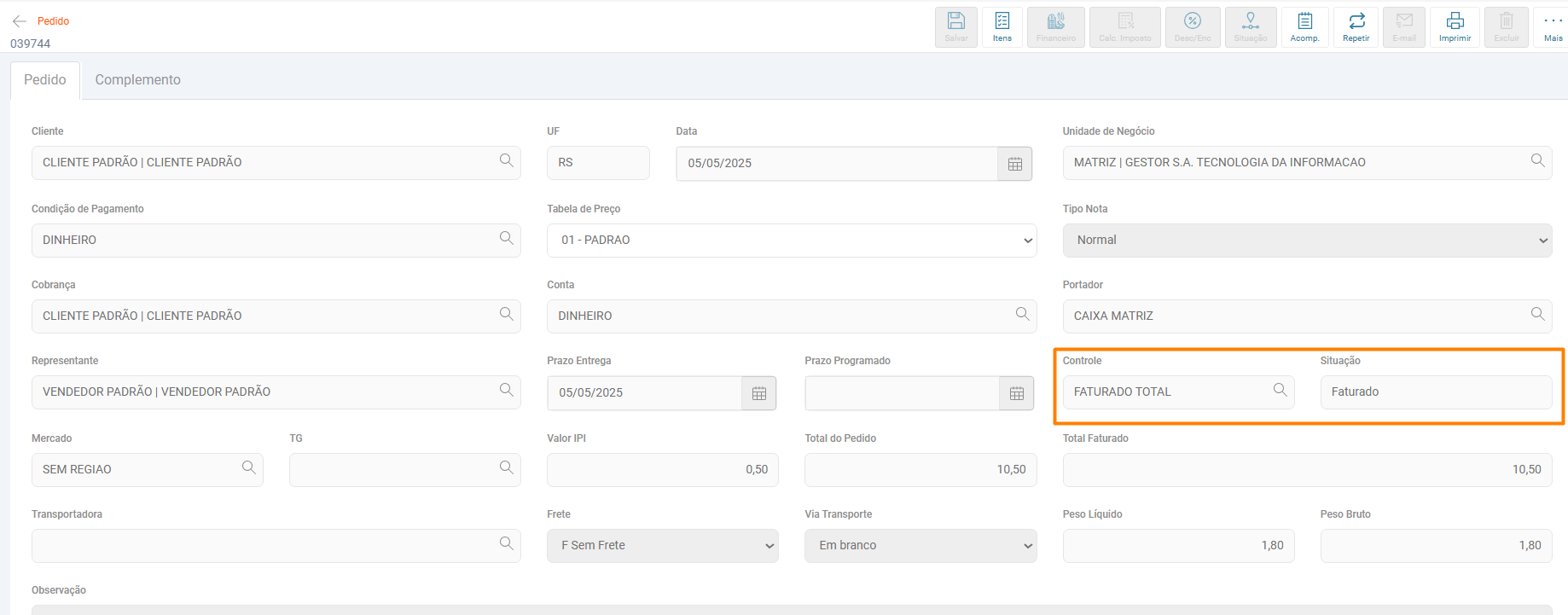Search Representante using the magnifier icon
This screenshot has width=1568, height=615.
(x=506, y=390)
